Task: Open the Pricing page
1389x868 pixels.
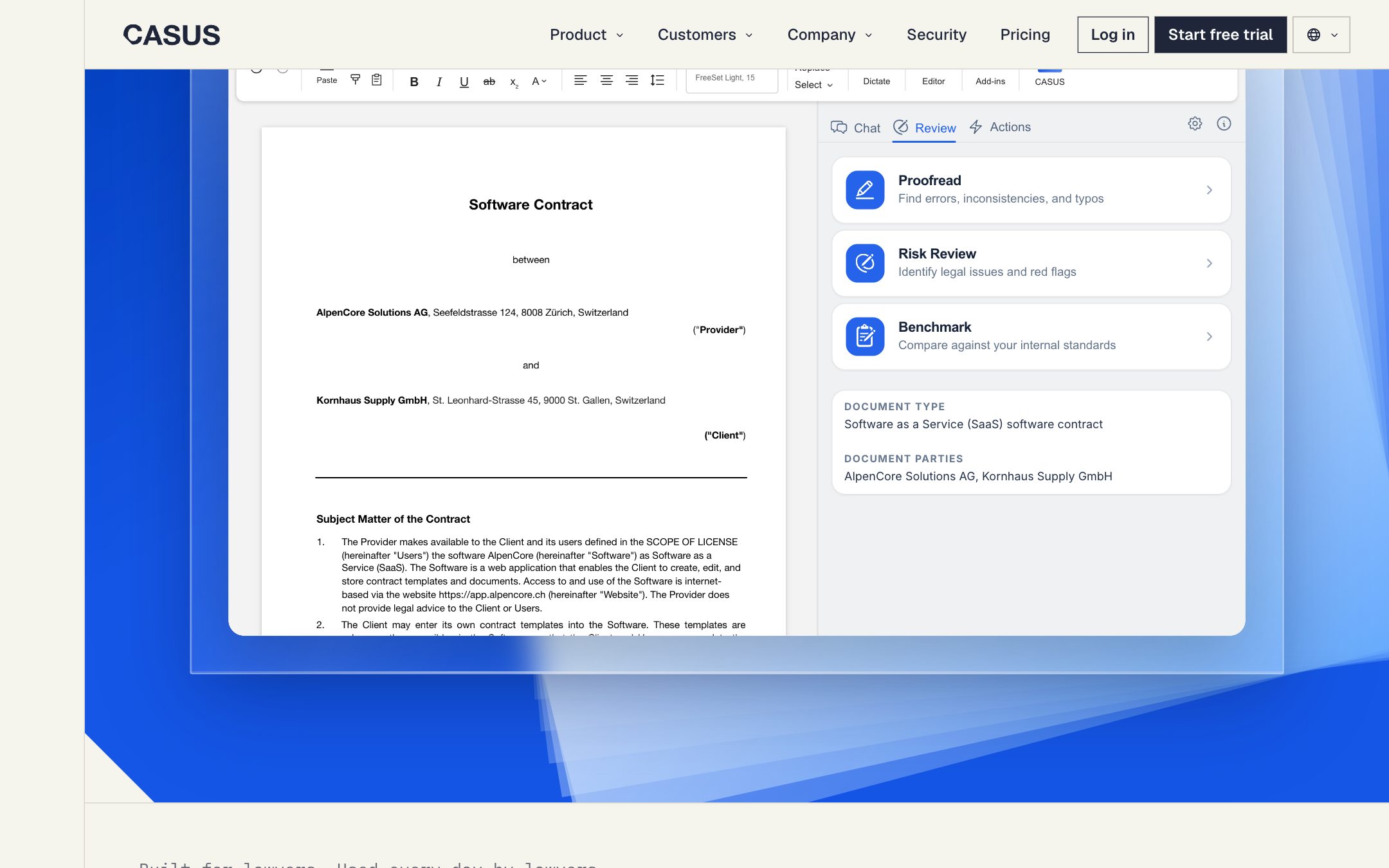Action: tap(1025, 35)
